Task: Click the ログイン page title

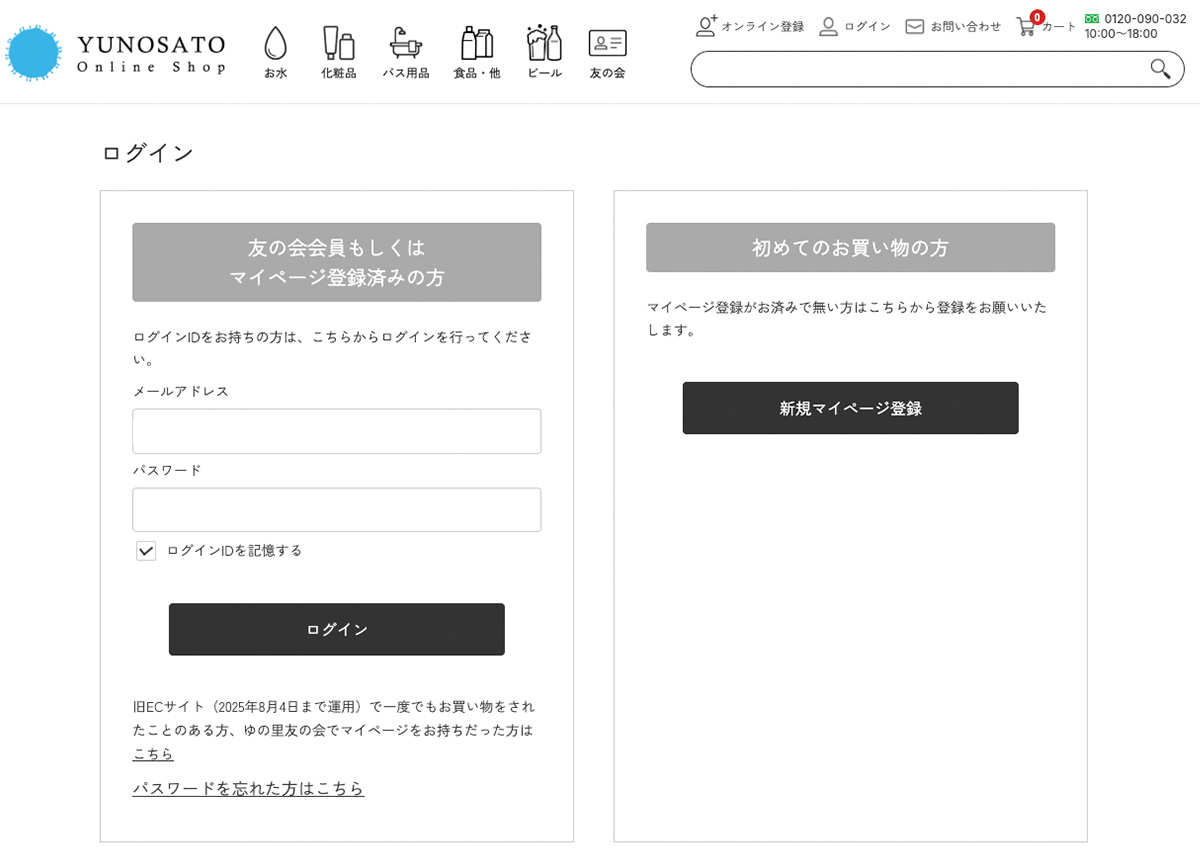Action: click(x=148, y=153)
